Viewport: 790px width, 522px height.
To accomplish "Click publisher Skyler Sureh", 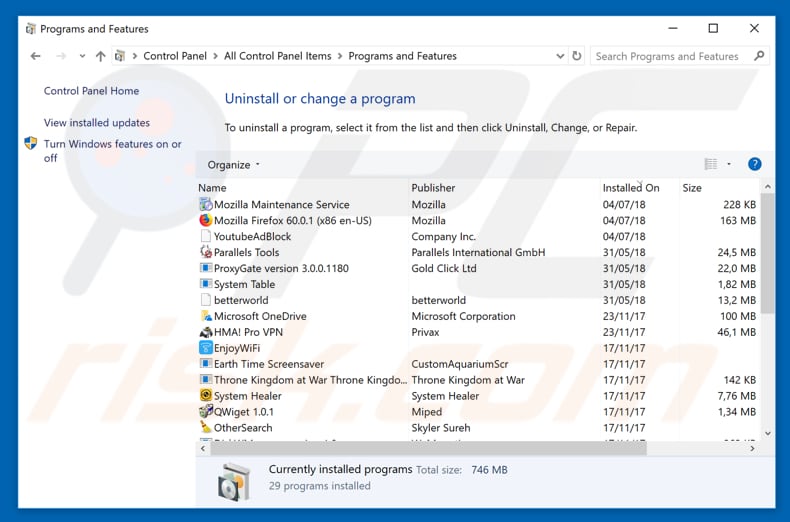I will (x=441, y=428).
